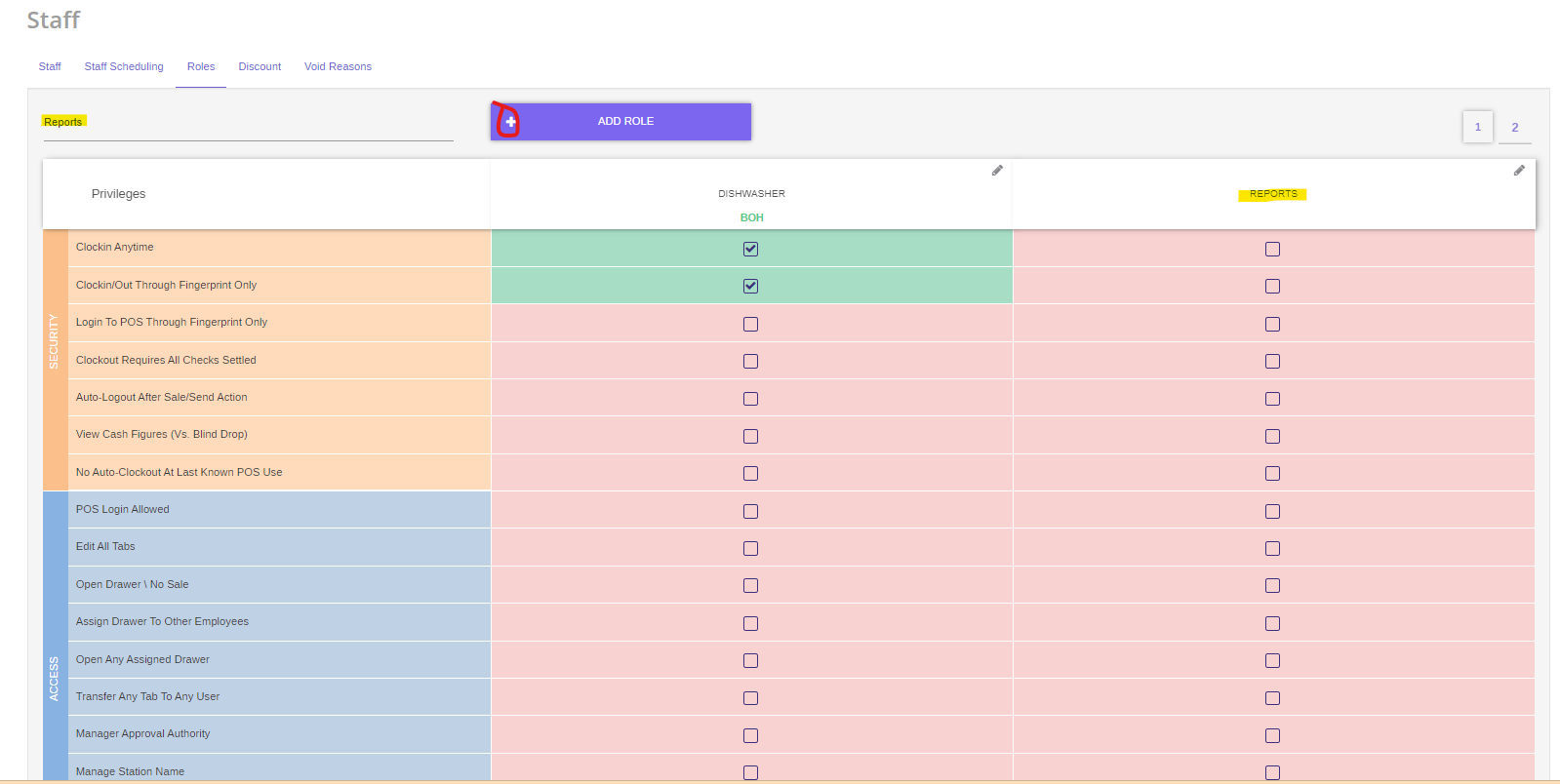Image resolution: width=1560 pixels, height=784 pixels.
Task: Check Edit All Tabs for Reports role
Action: click(1272, 548)
